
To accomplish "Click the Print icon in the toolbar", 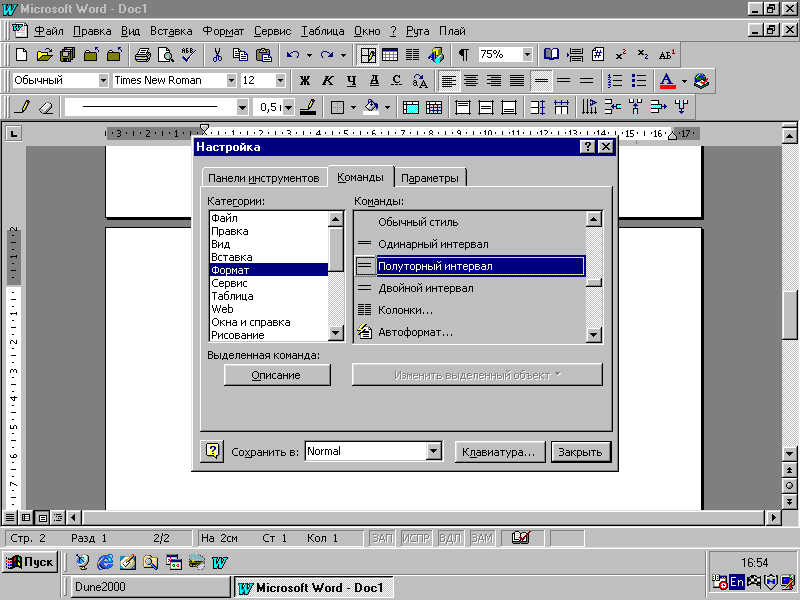I will tap(142, 55).
